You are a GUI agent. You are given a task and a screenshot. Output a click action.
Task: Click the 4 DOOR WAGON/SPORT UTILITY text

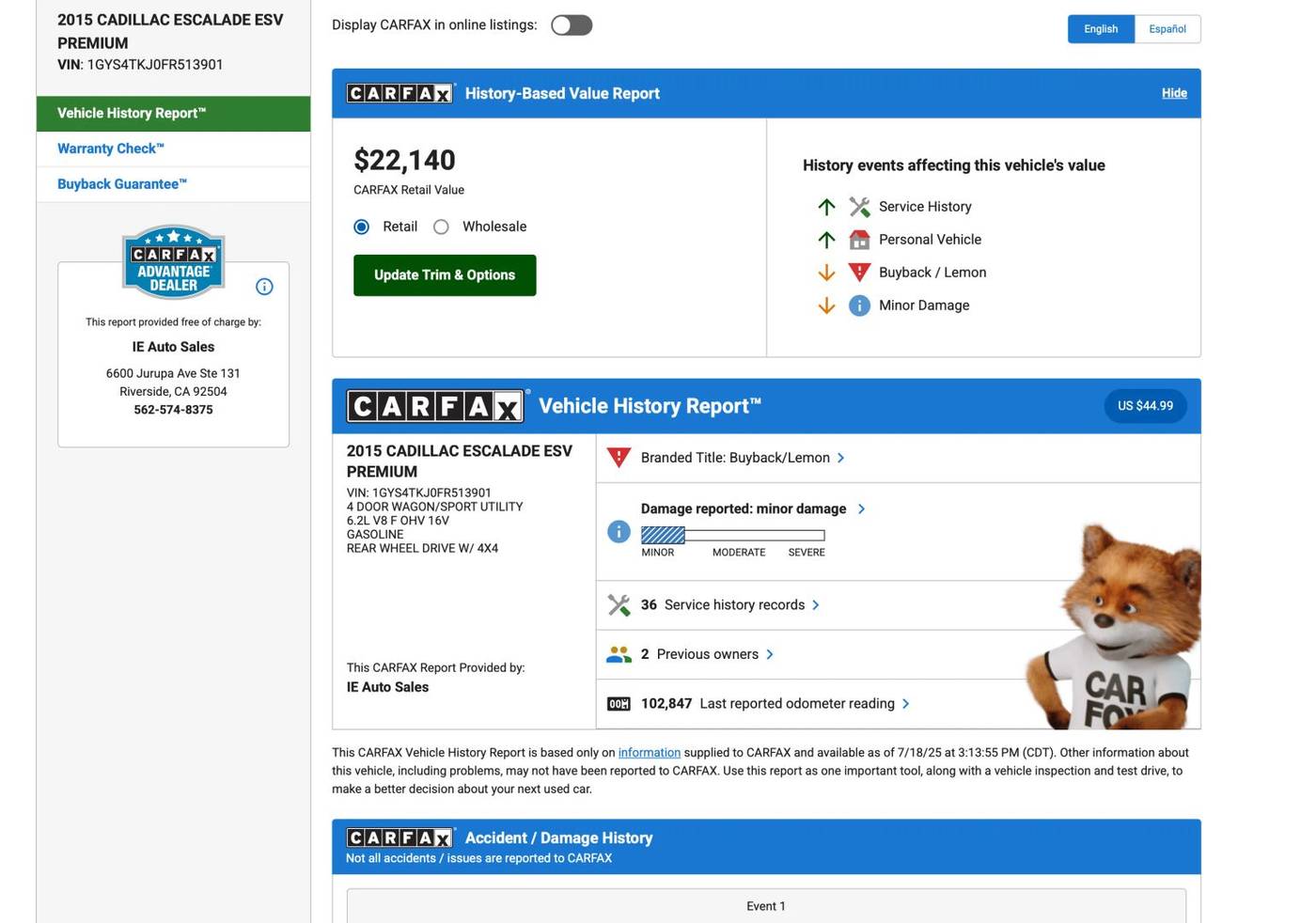[434, 507]
